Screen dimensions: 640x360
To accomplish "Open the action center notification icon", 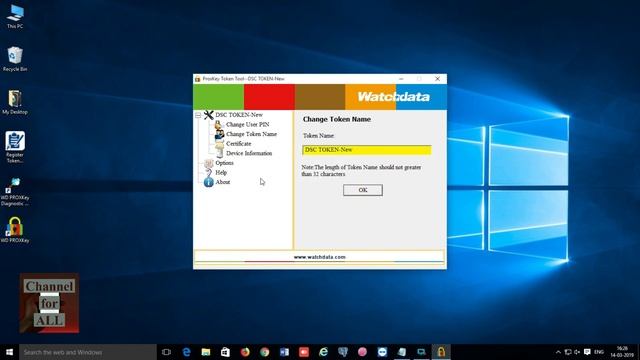I will coord(587,352).
